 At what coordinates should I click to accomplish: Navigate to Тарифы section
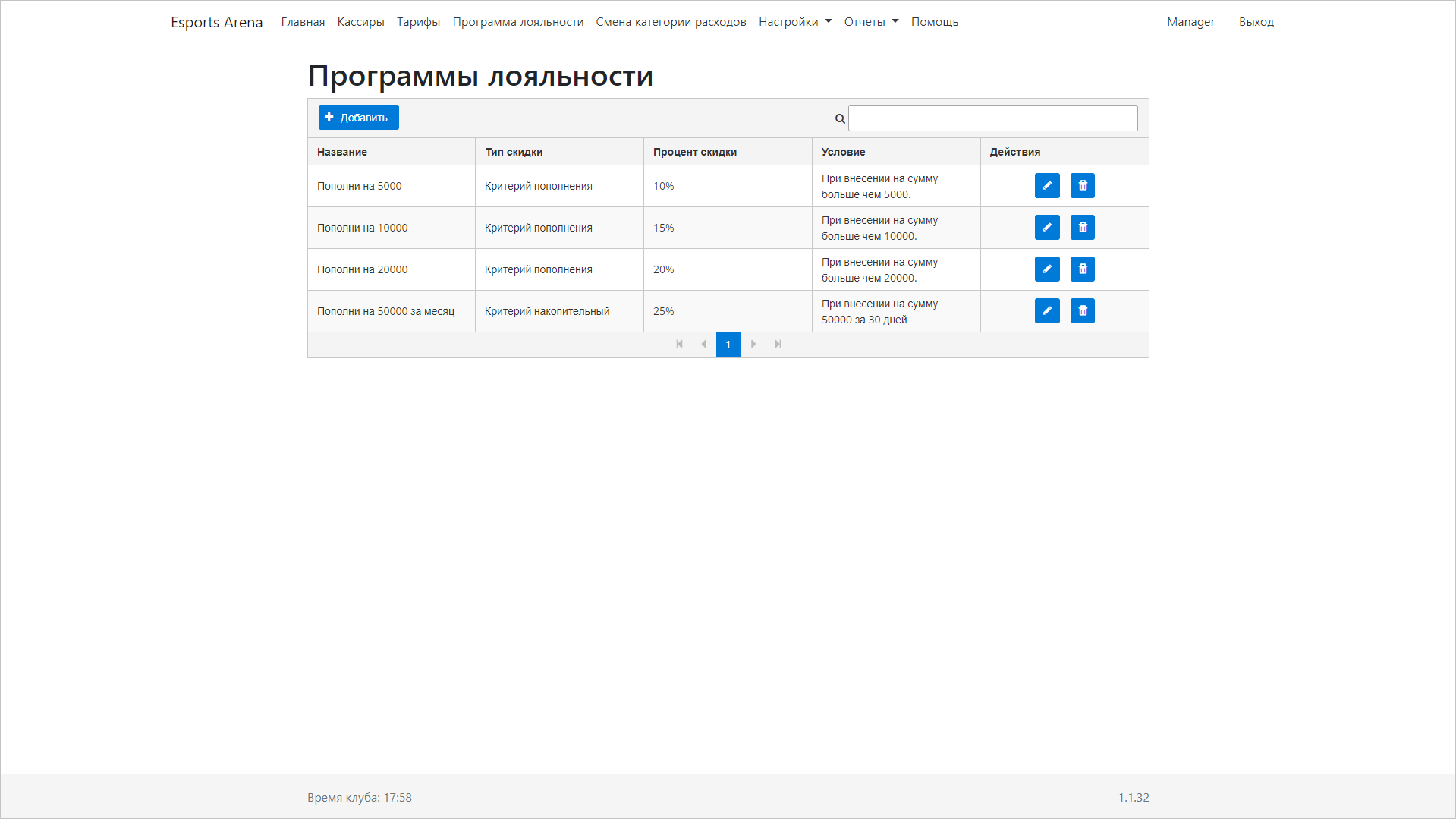418,21
